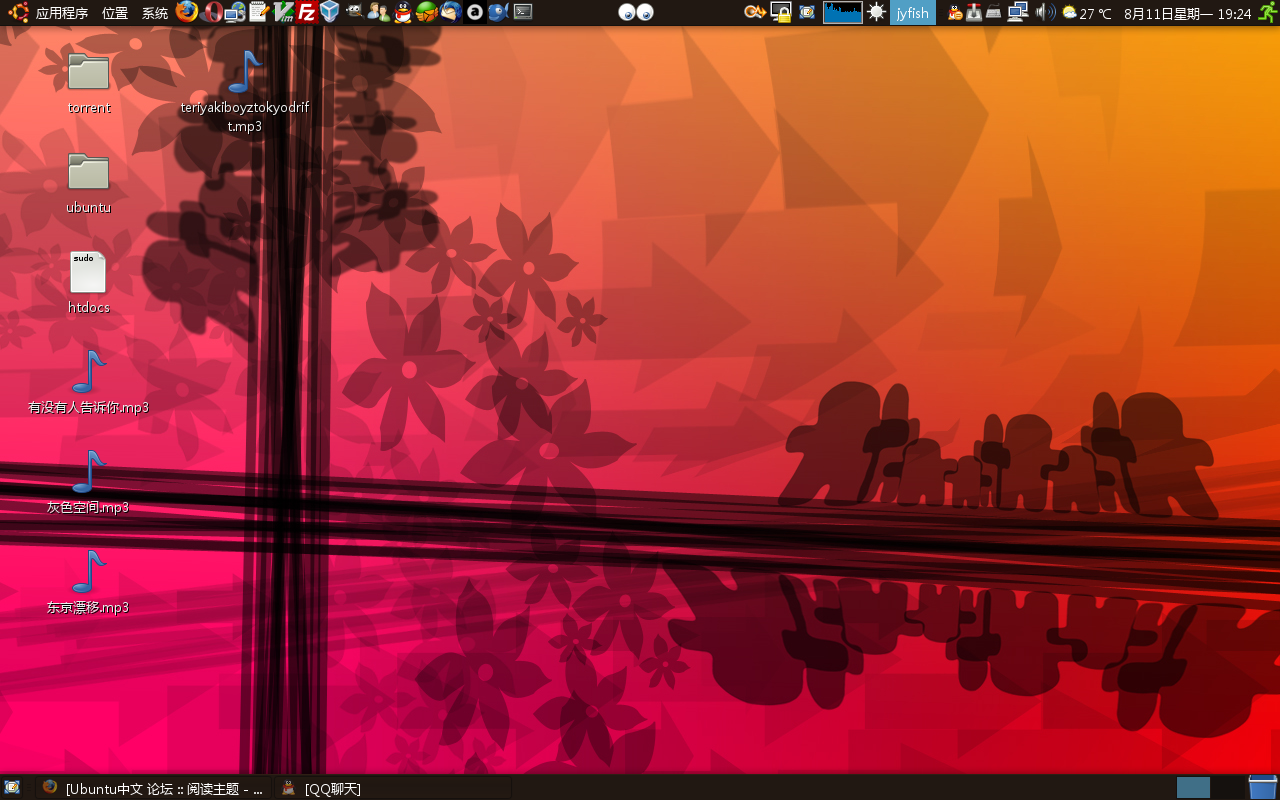Switch to the QQ聊天 window
The image size is (1280, 800).
[392, 788]
